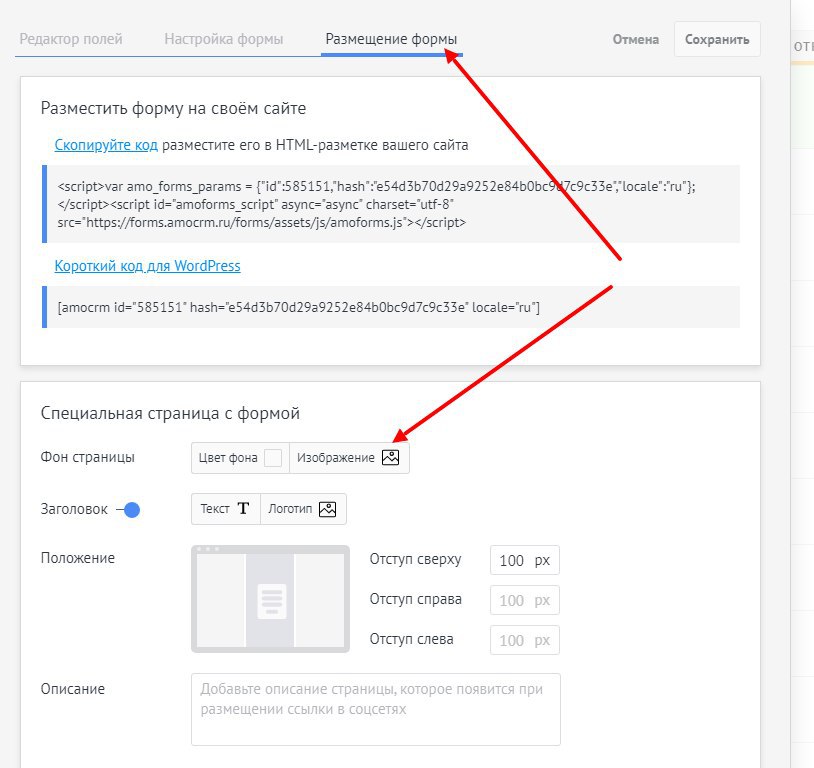Screen dimensions: 814x768
Task: Click the Отступ справа label
Action: click(416, 599)
